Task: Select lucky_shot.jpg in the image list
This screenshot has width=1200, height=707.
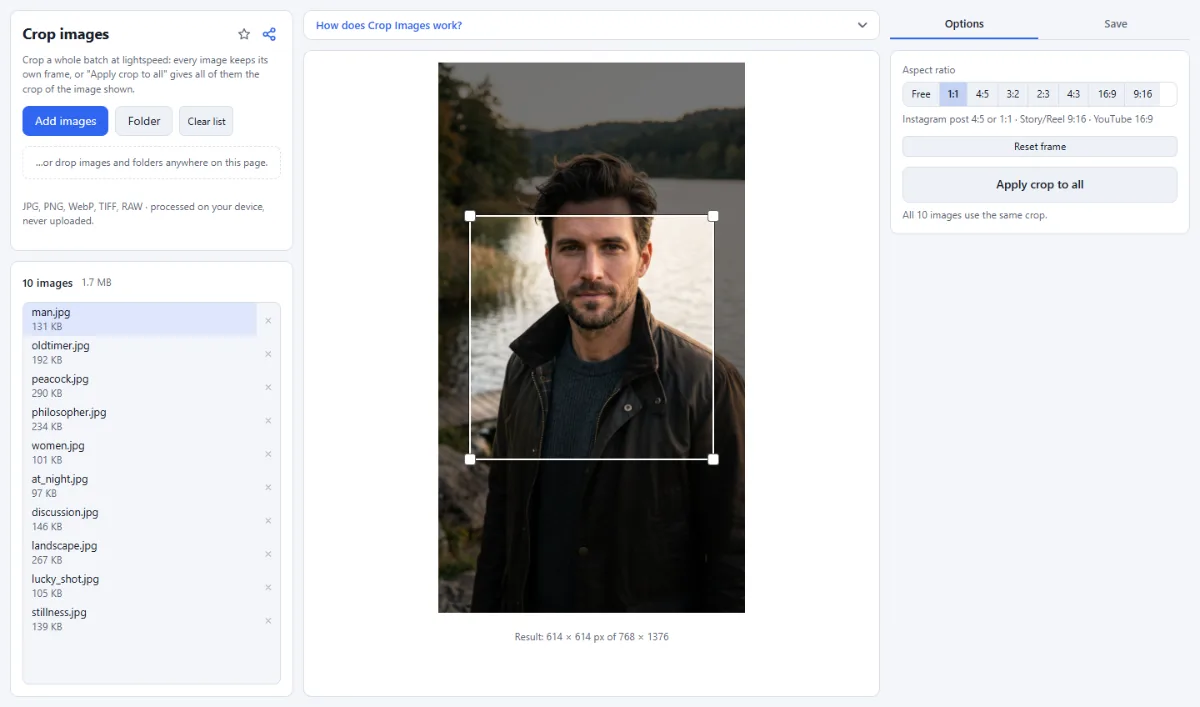Action: [140, 586]
